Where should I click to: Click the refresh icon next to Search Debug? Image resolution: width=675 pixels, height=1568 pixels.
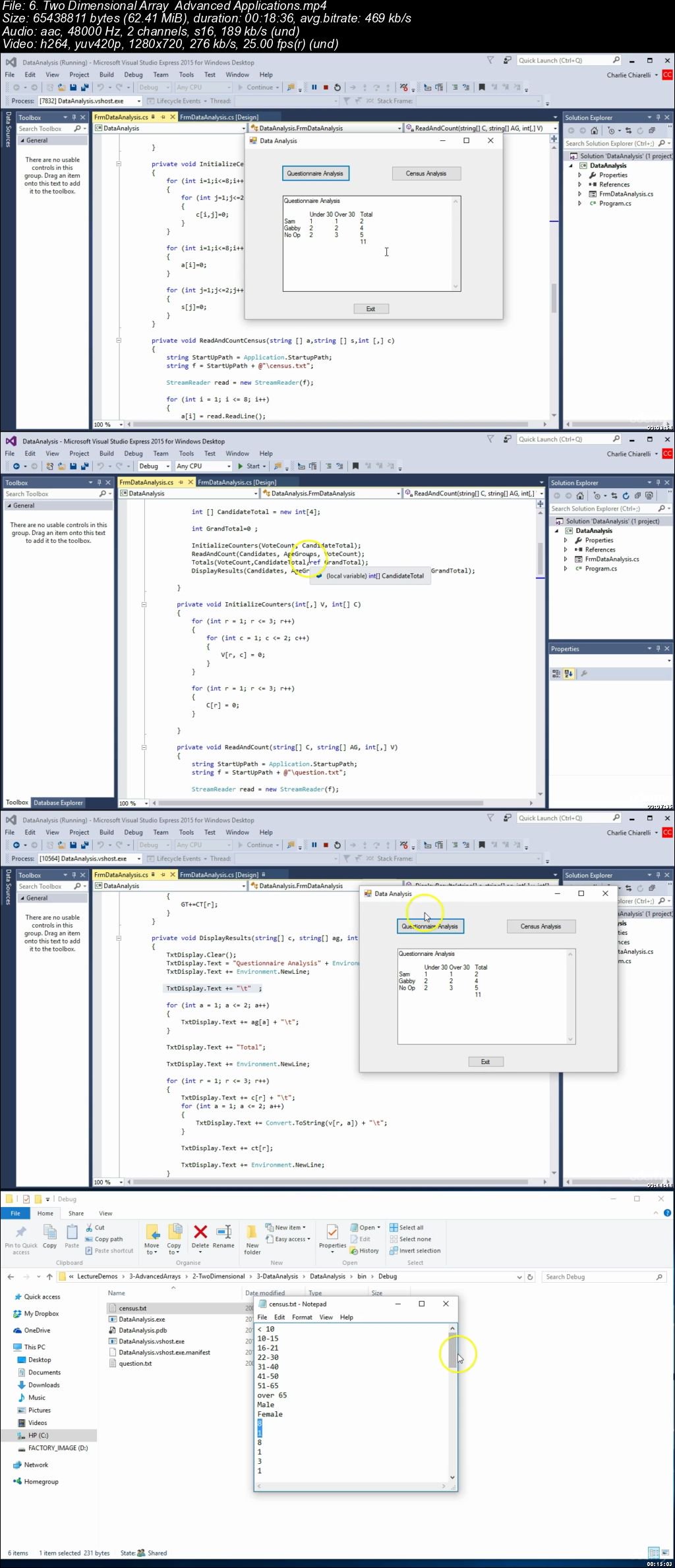point(529,1277)
